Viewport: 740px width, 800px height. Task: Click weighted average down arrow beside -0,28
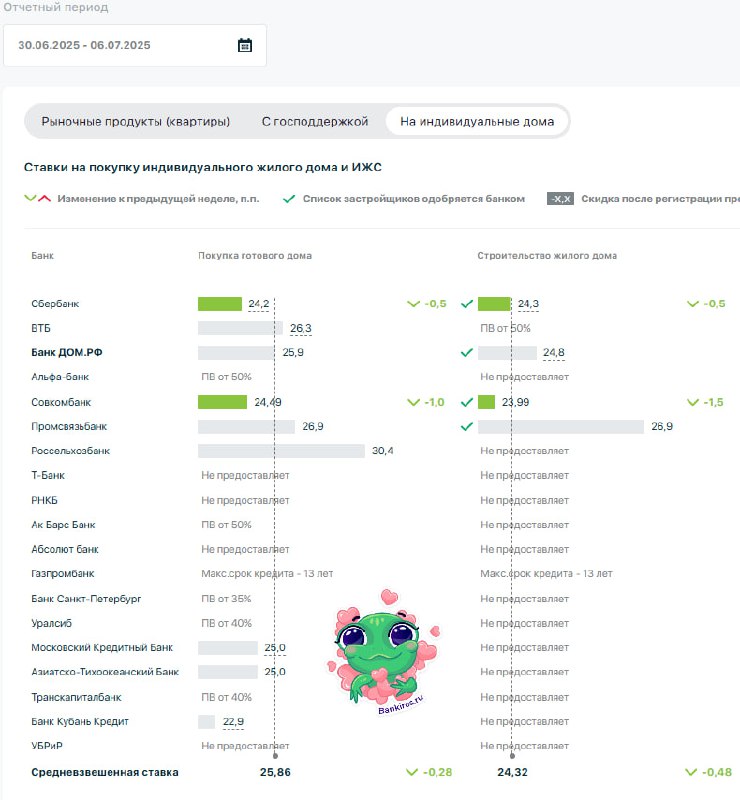click(412, 772)
